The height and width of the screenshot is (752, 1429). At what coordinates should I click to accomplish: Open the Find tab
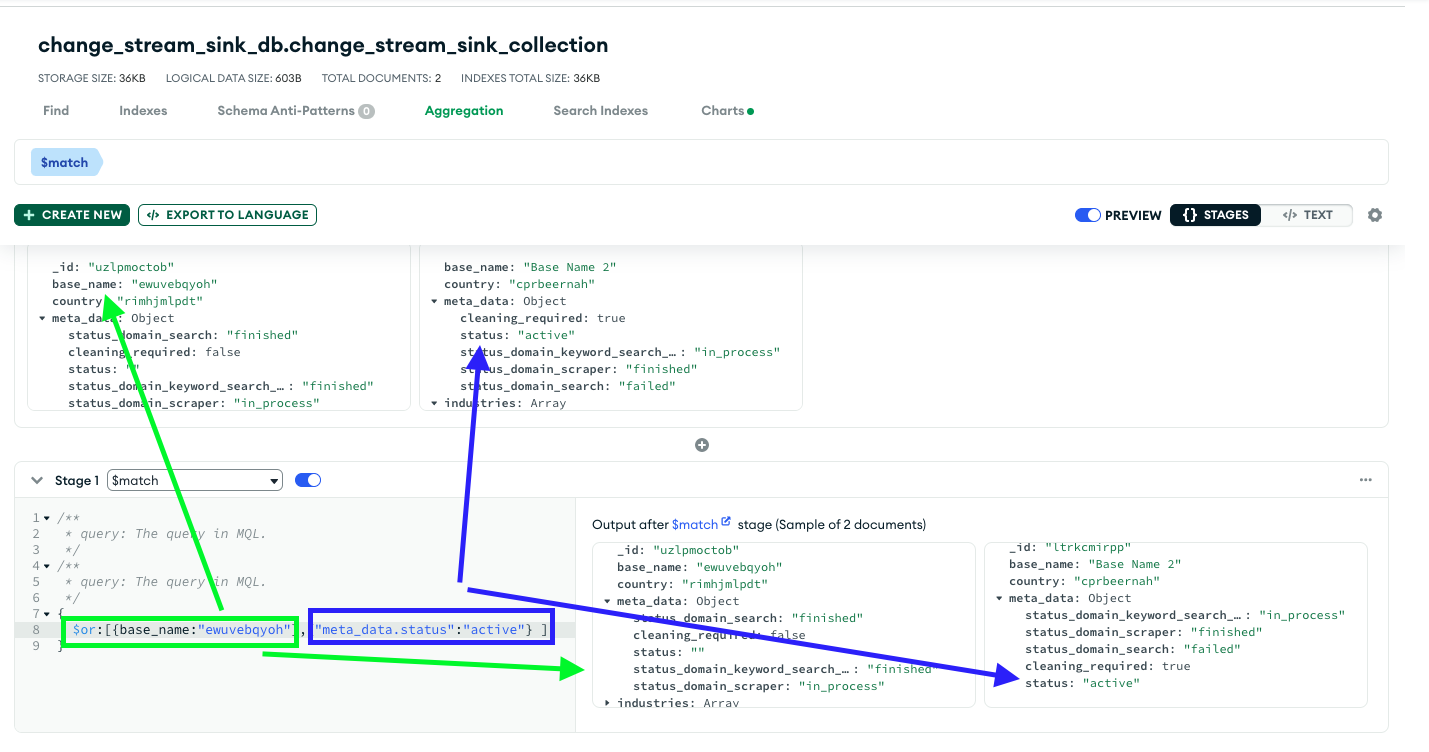pyautogui.click(x=56, y=110)
